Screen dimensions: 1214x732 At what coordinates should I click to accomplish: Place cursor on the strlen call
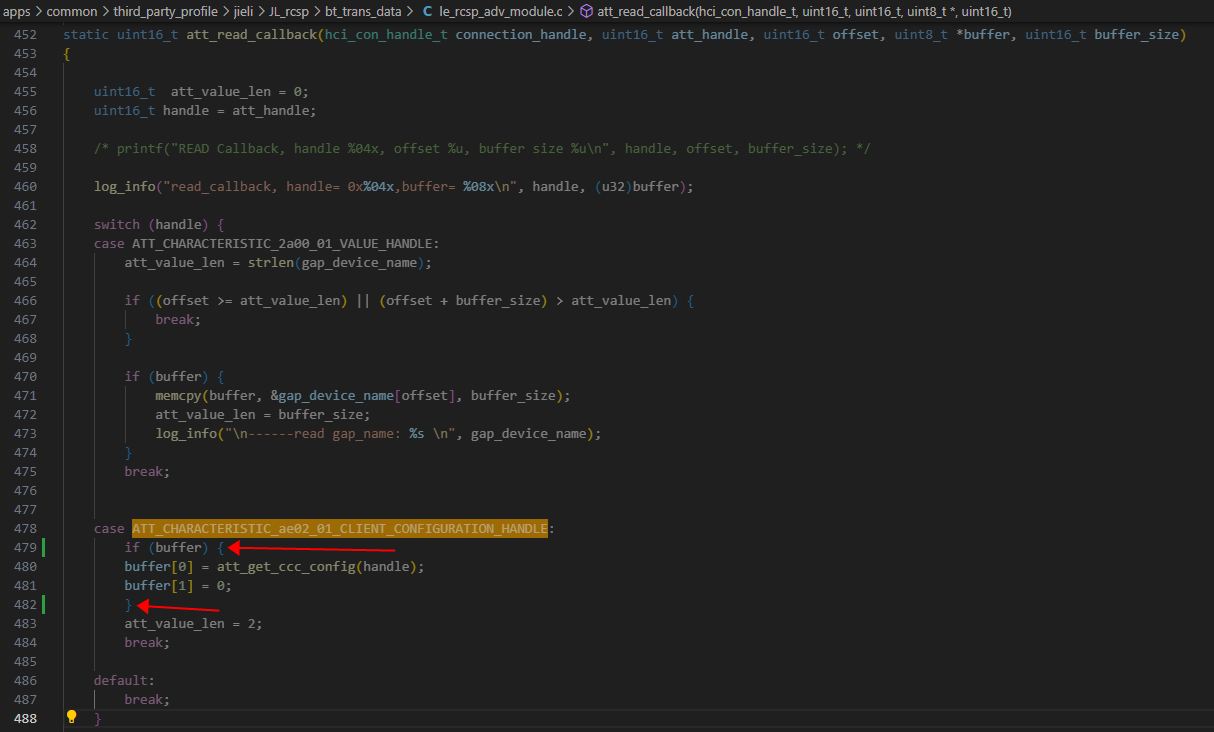271,262
